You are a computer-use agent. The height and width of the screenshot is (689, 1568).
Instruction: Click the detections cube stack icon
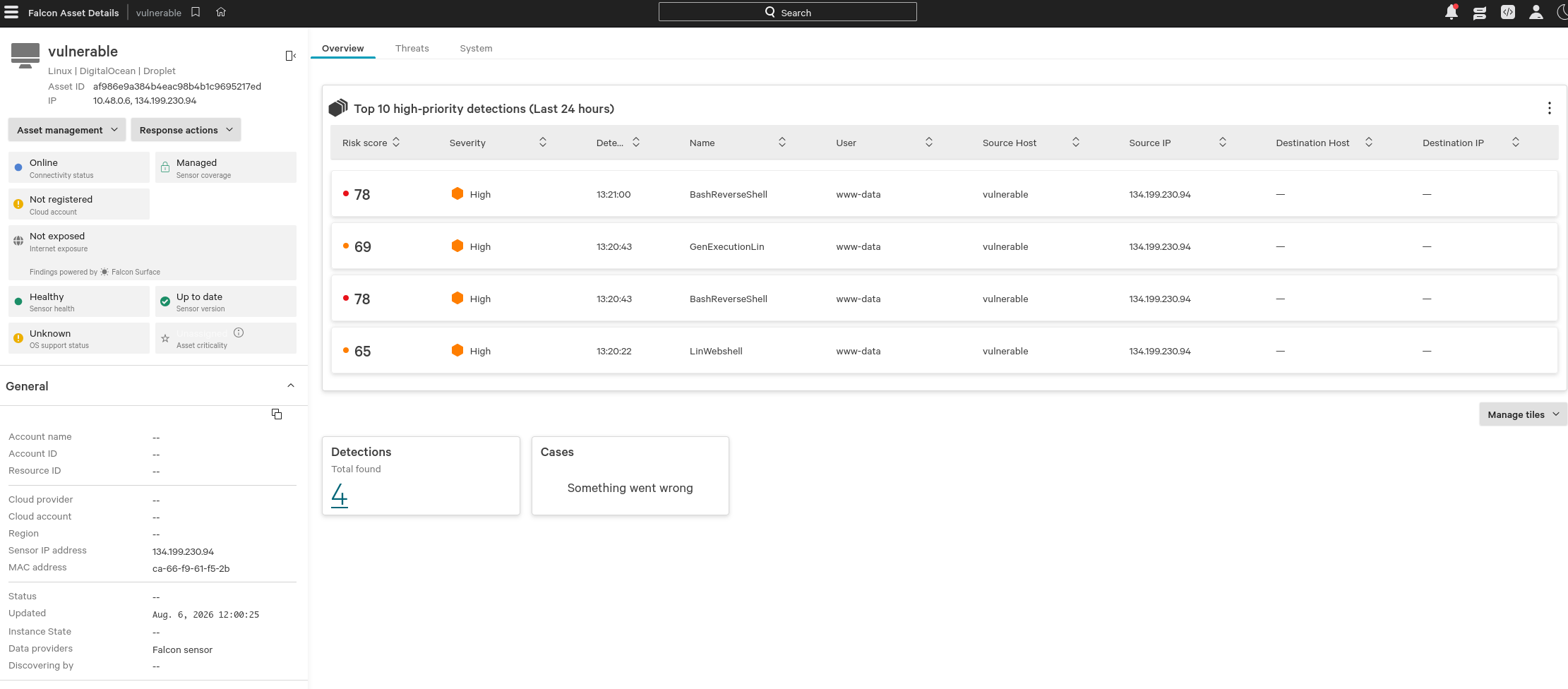[x=338, y=107]
